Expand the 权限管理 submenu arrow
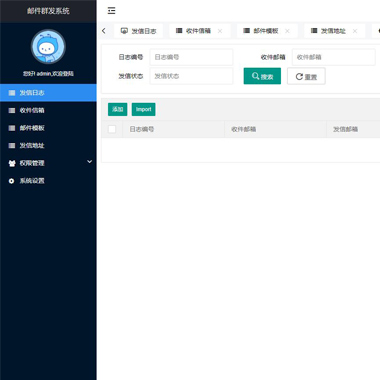380x380 pixels. tap(89, 162)
